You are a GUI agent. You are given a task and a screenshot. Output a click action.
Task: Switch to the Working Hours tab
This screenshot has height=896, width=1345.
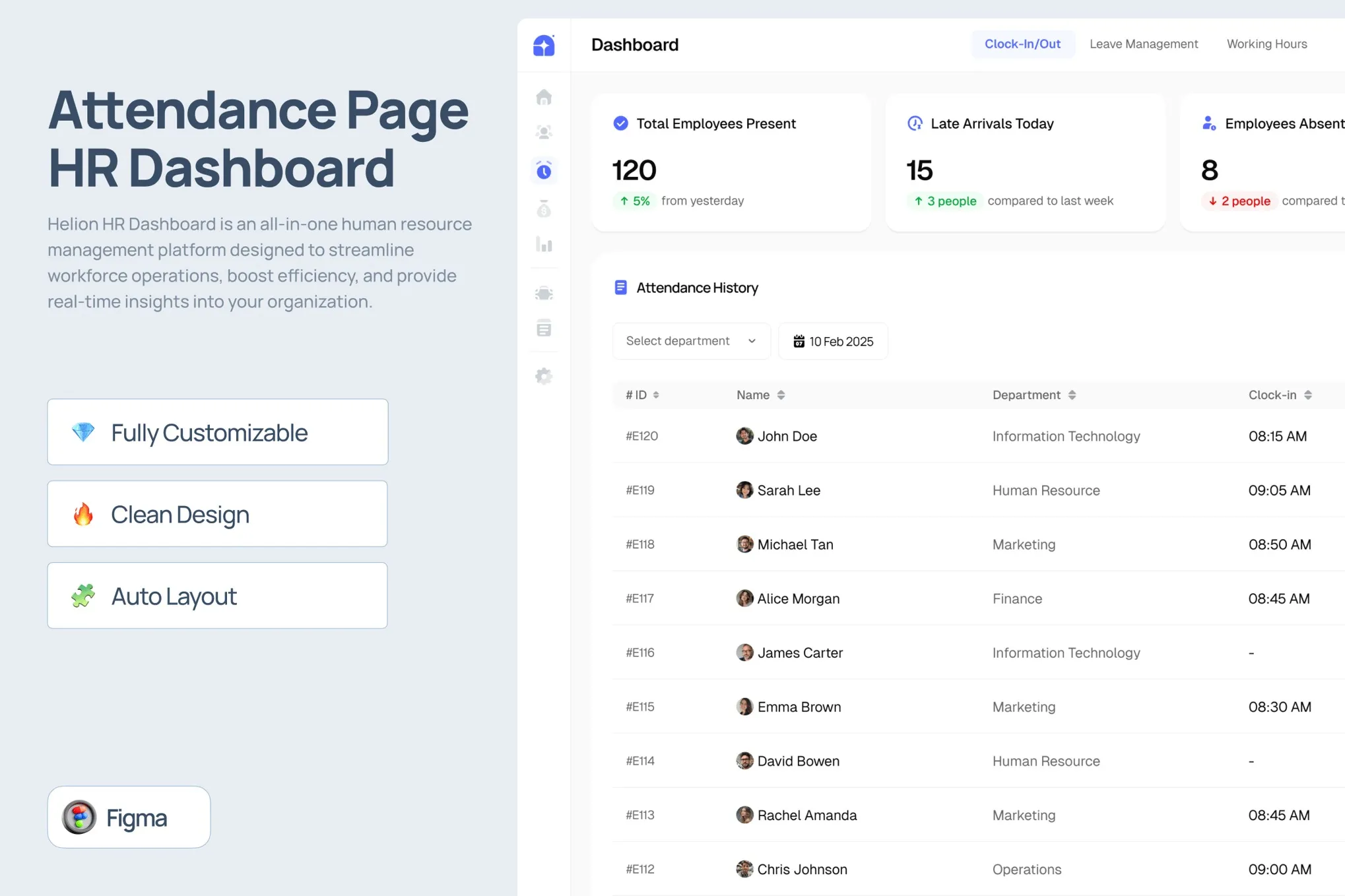[1266, 44]
